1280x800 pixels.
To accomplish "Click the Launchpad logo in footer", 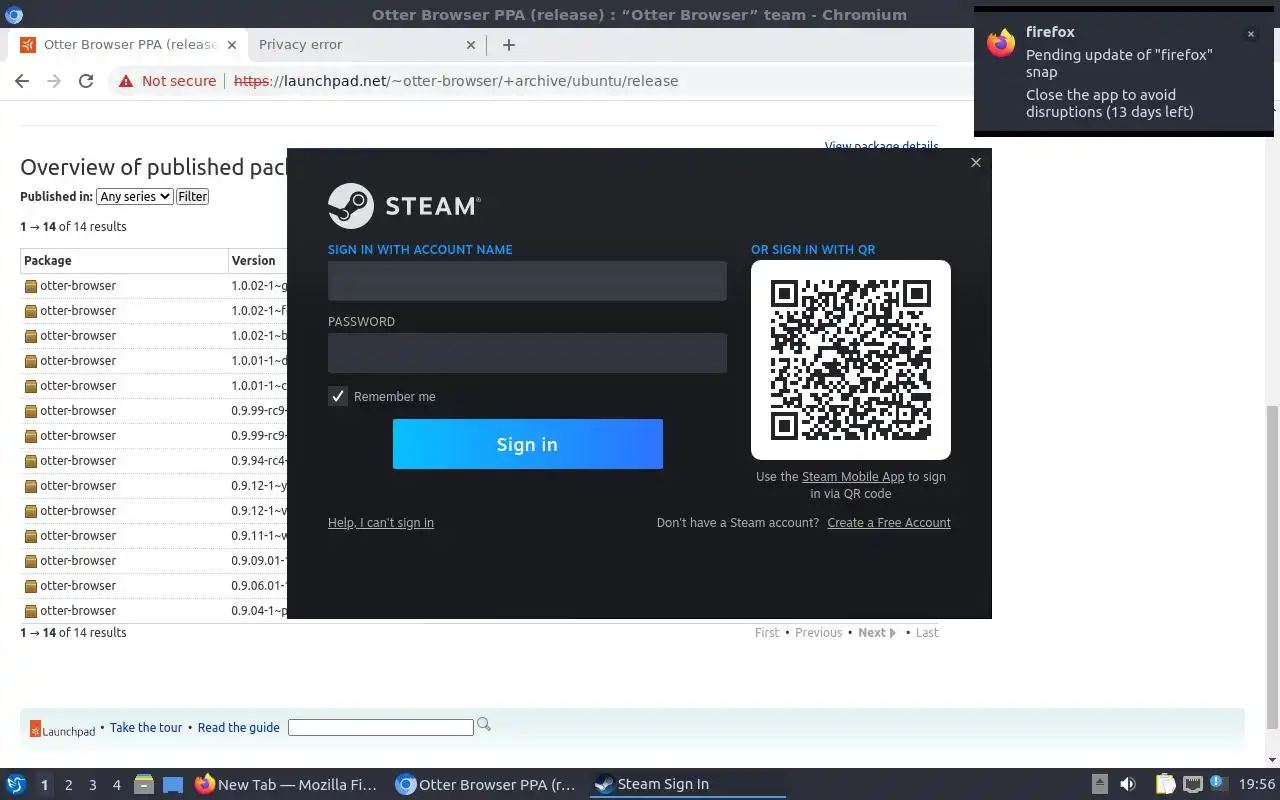I will click(62, 729).
